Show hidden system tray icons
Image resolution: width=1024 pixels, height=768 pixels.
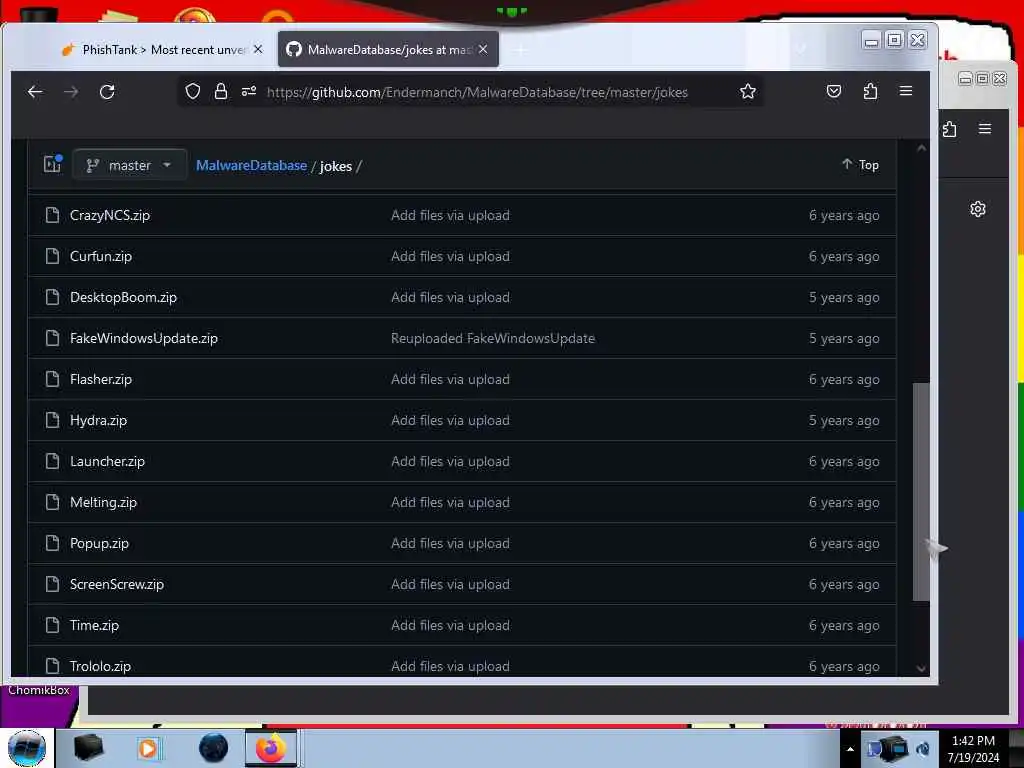(x=850, y=749)
